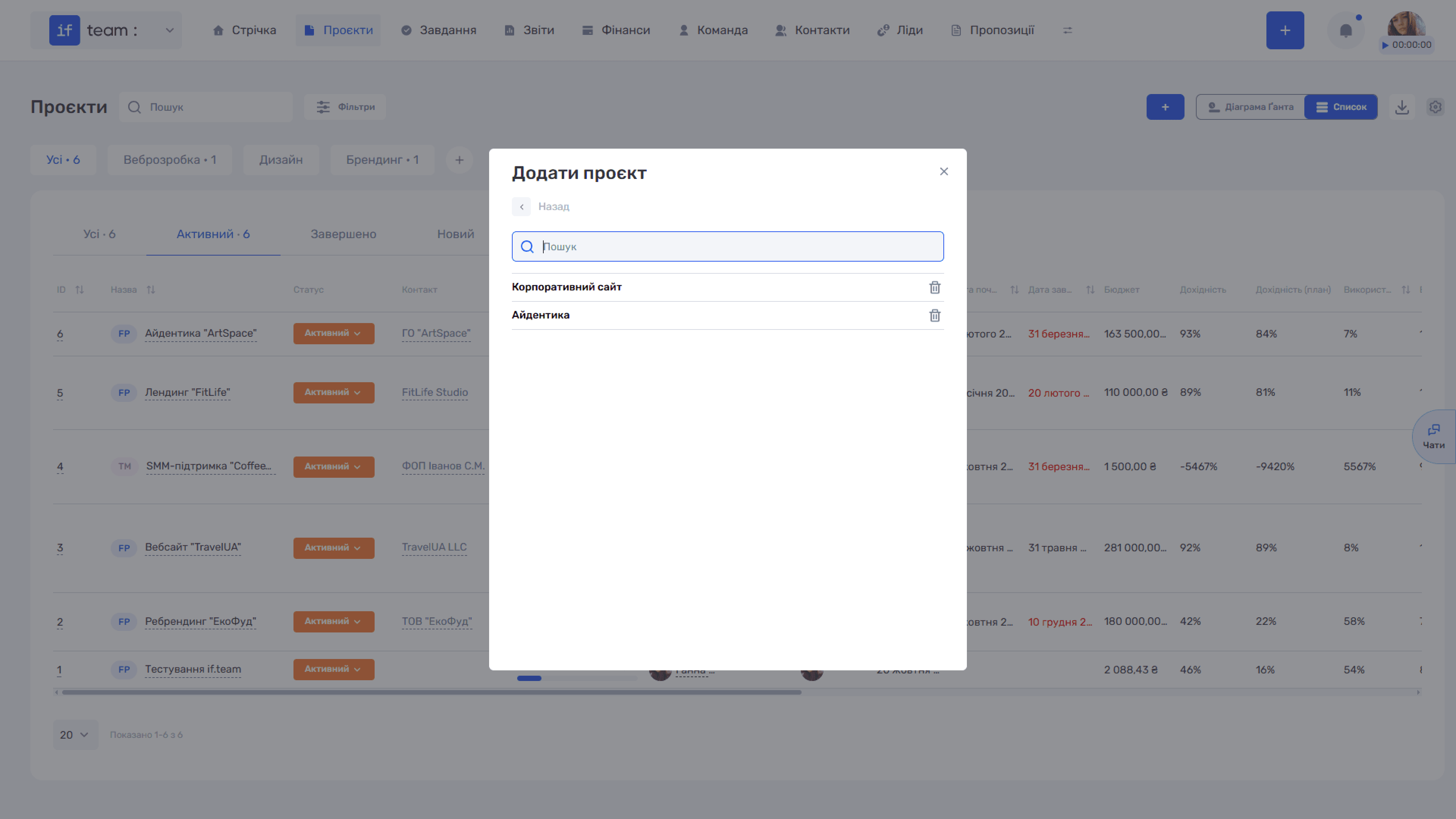The height and width of the screenshot is (819, 1456).
Task: Open the Фінанси navigation item
Action: pyautogui.click(x=616, y=30)
